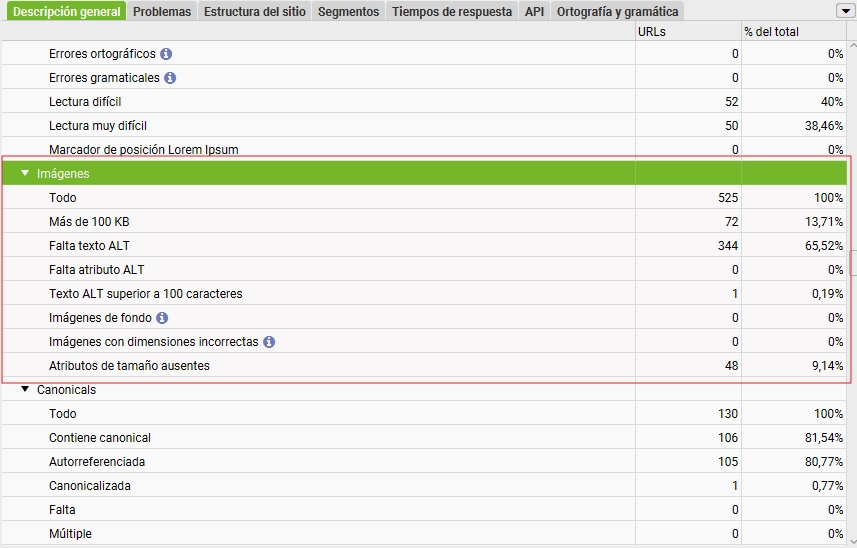
Task: Select the Lectura difícil row
Action: pyautogui.click(x=424, y=102)
